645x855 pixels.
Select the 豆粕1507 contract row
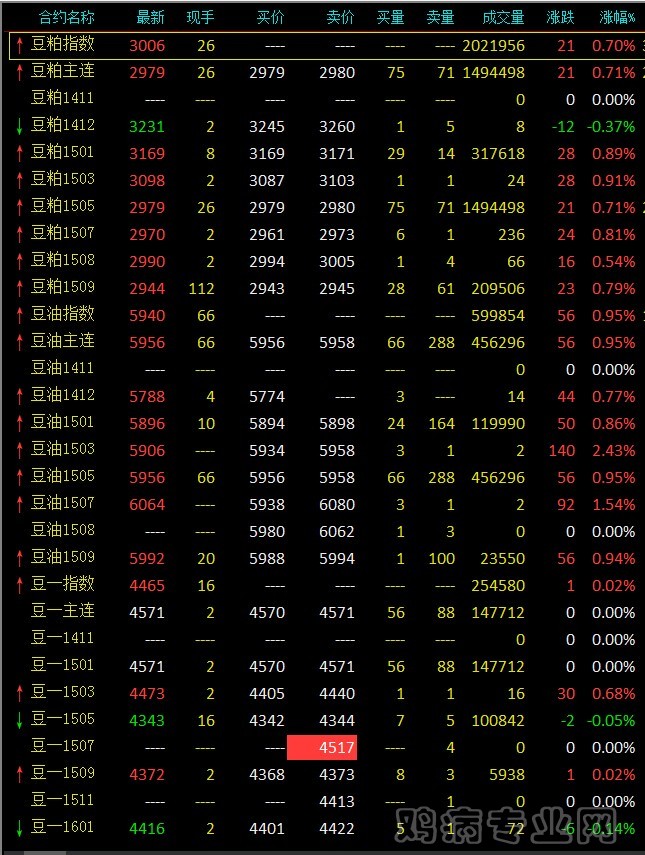(x=326, y=234)
